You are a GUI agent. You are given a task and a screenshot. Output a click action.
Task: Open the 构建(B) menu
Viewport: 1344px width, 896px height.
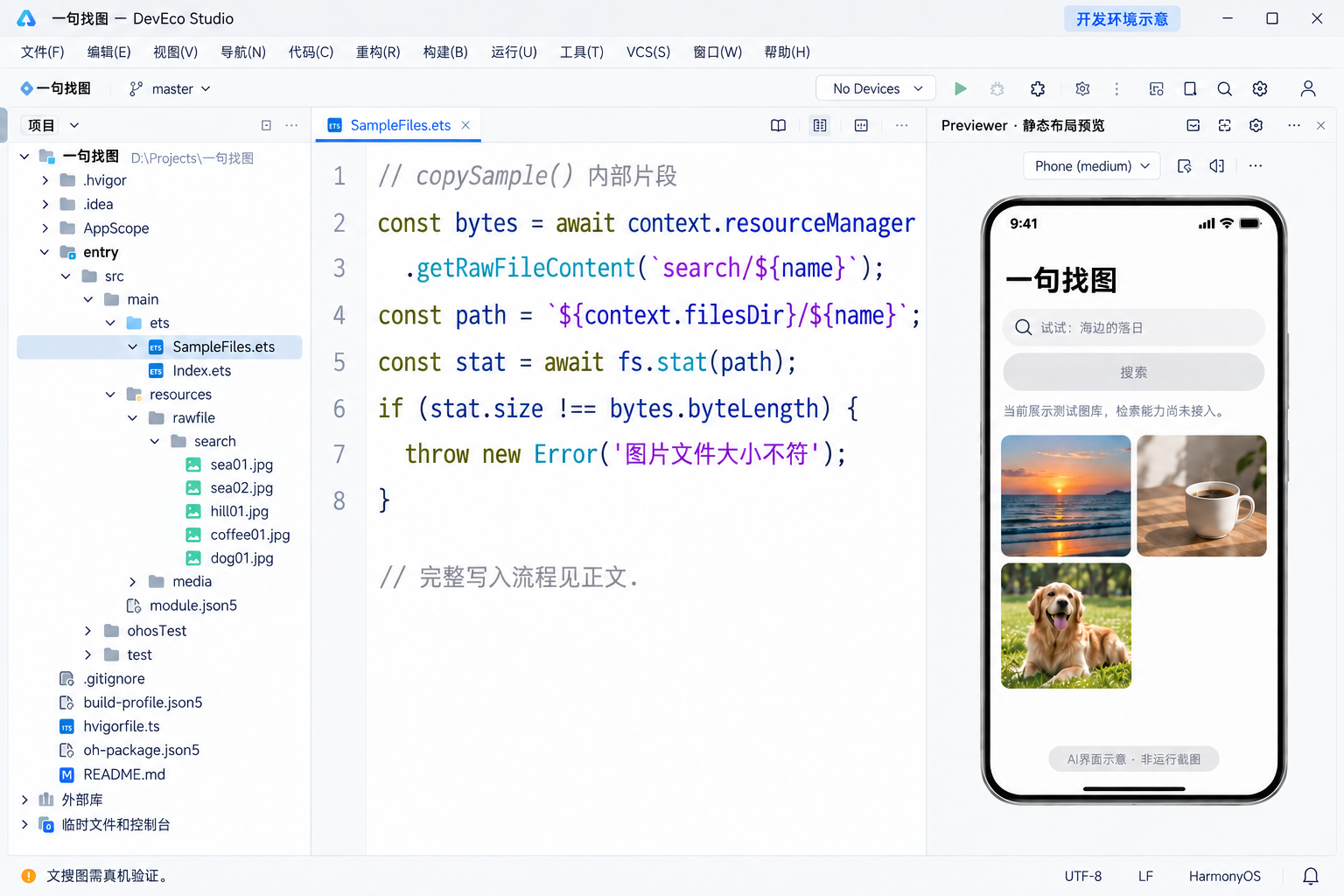coord(445,52)
